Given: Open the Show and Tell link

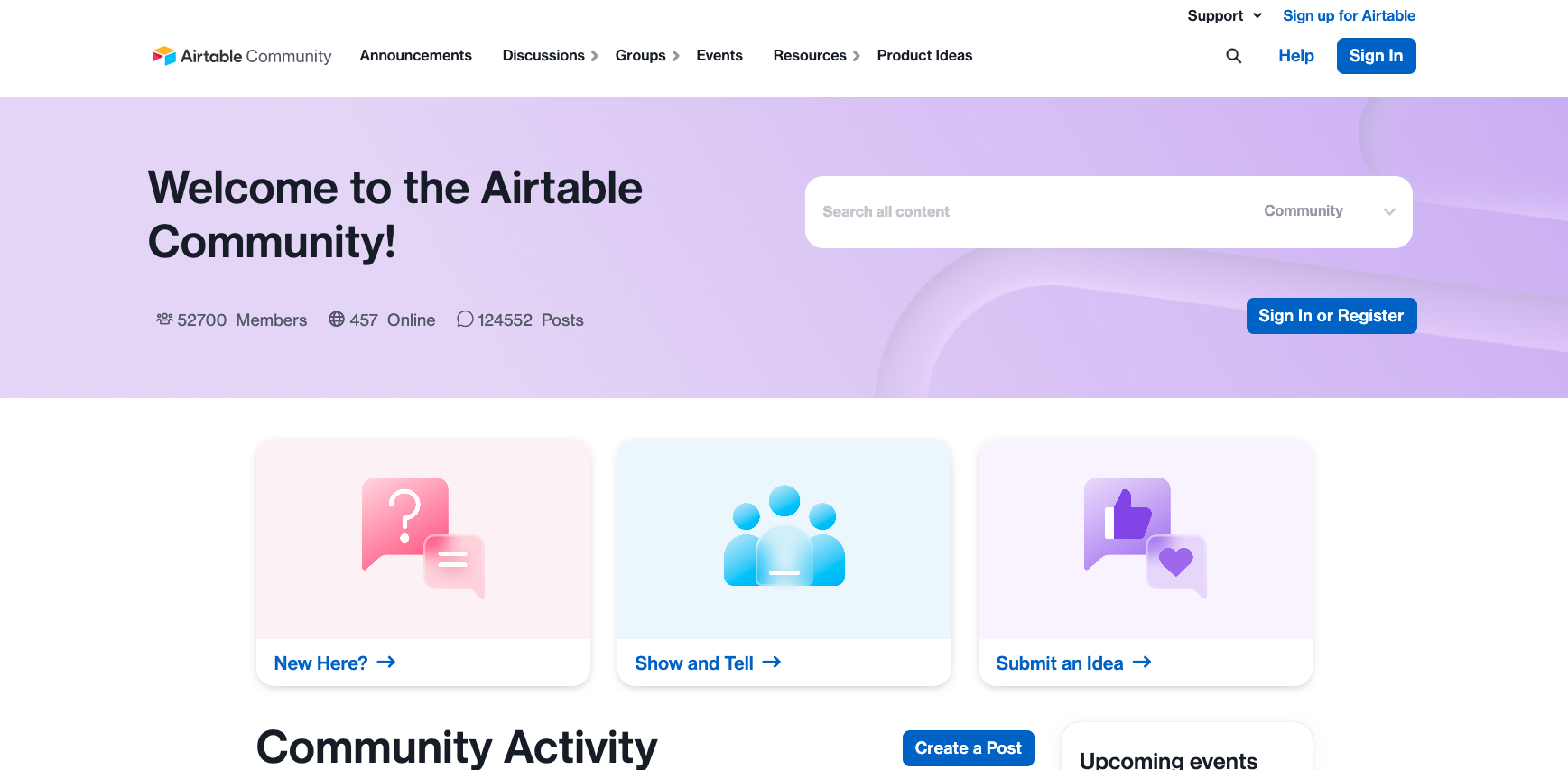Looking at the screenshot, I should click(x=693, y=663).
